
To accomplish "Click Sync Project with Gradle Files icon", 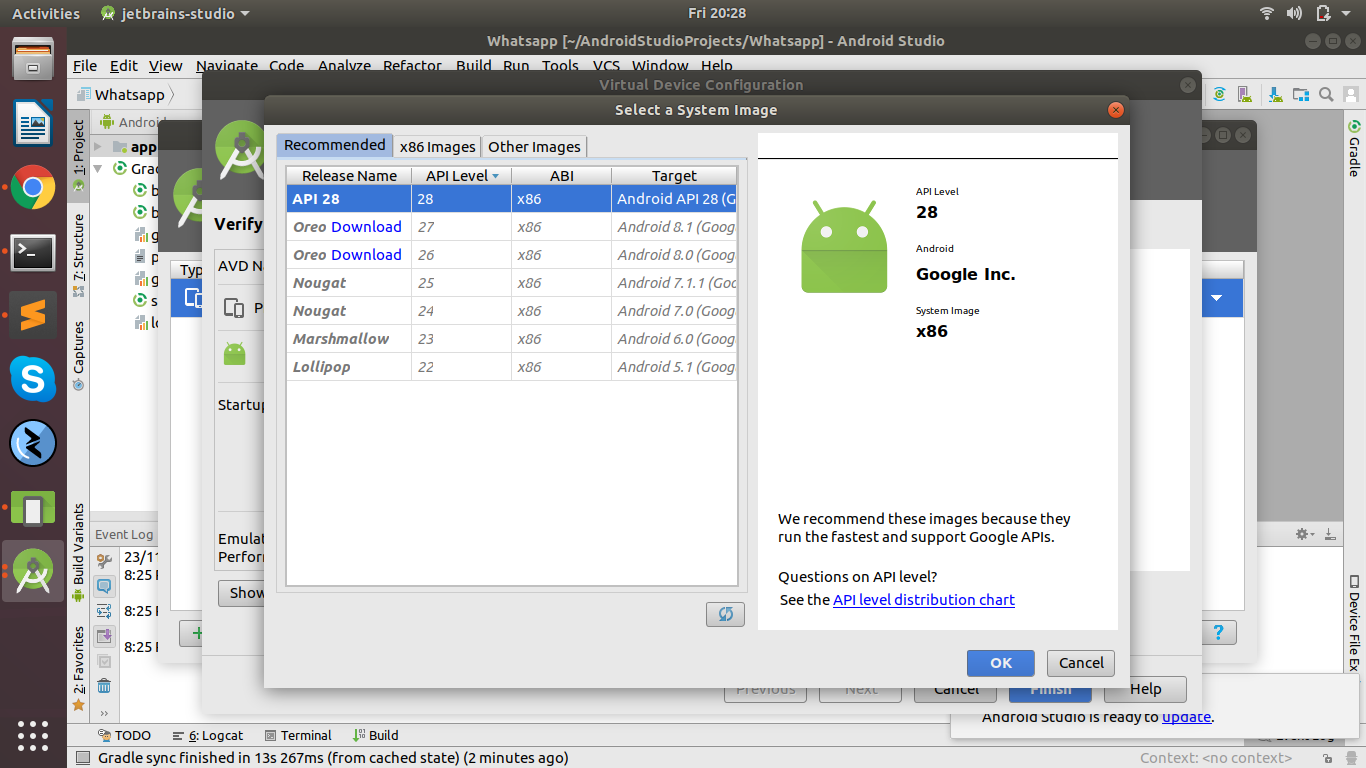I will [x=1220, y=95].
